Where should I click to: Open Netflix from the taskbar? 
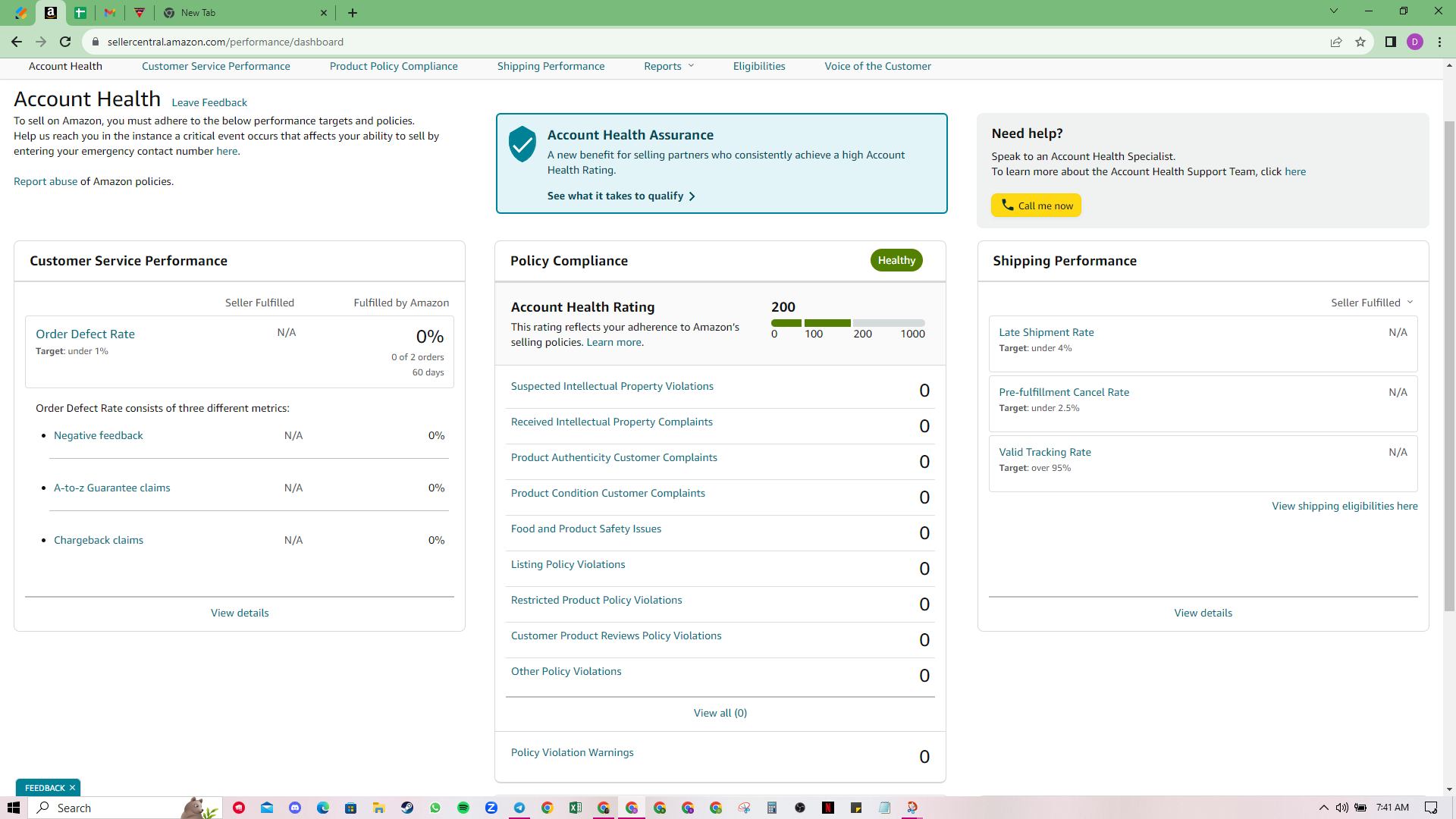coord(828,808)
